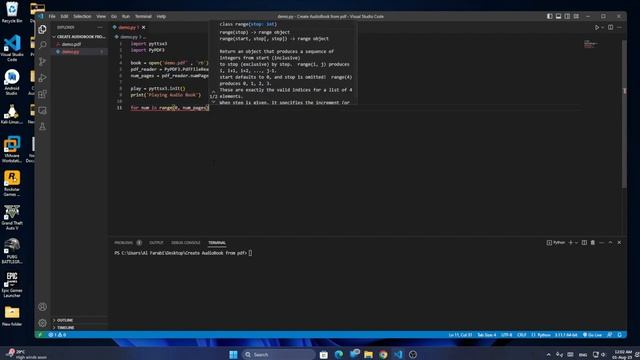This screenshot has width=640, height=360.
Task: Open Explorer views ellipsis menu
Action: [100, 27]
